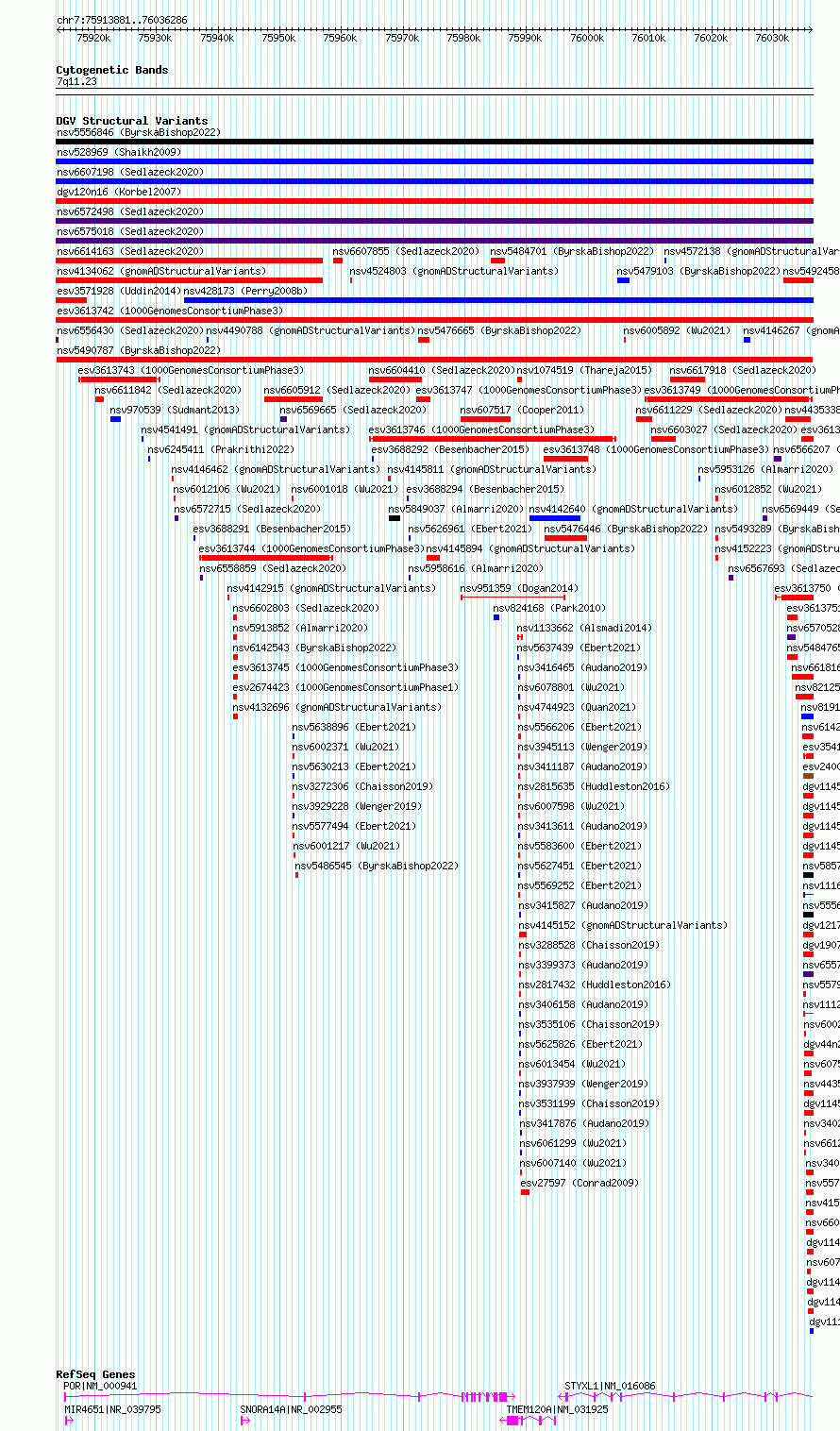Click esv27597 (Conrad2009) label
Screen dimensions: 840x1431
point(580,1183)
